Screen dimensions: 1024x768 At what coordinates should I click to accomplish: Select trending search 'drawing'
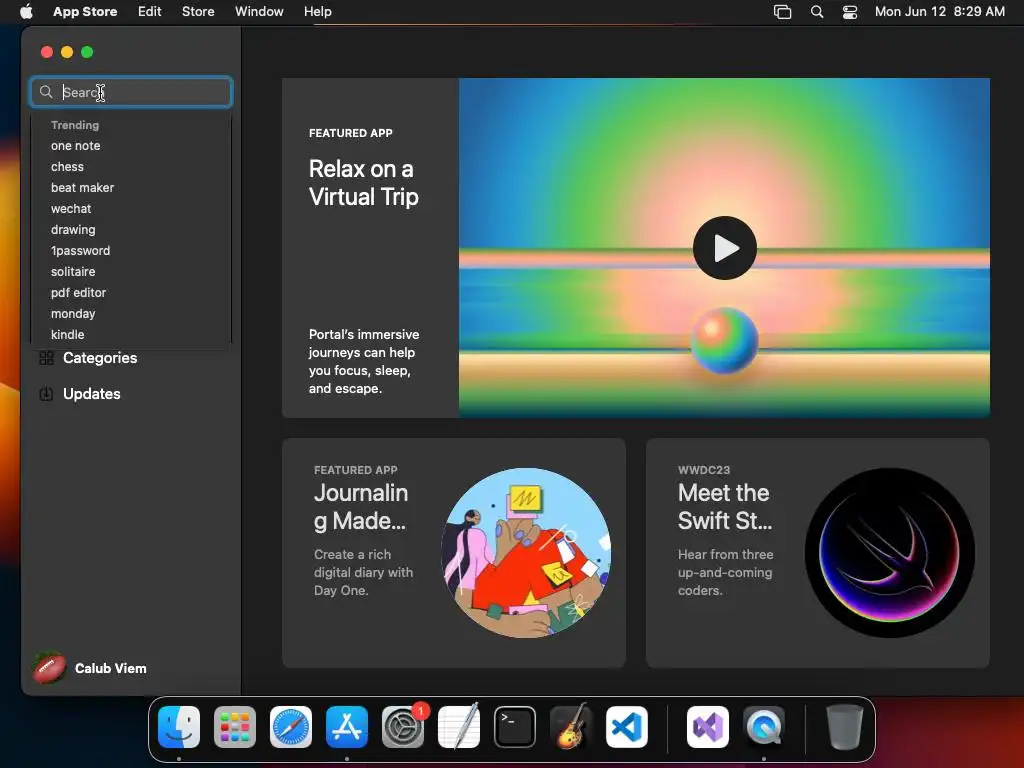pyautogui.click(x=73, y=229)
